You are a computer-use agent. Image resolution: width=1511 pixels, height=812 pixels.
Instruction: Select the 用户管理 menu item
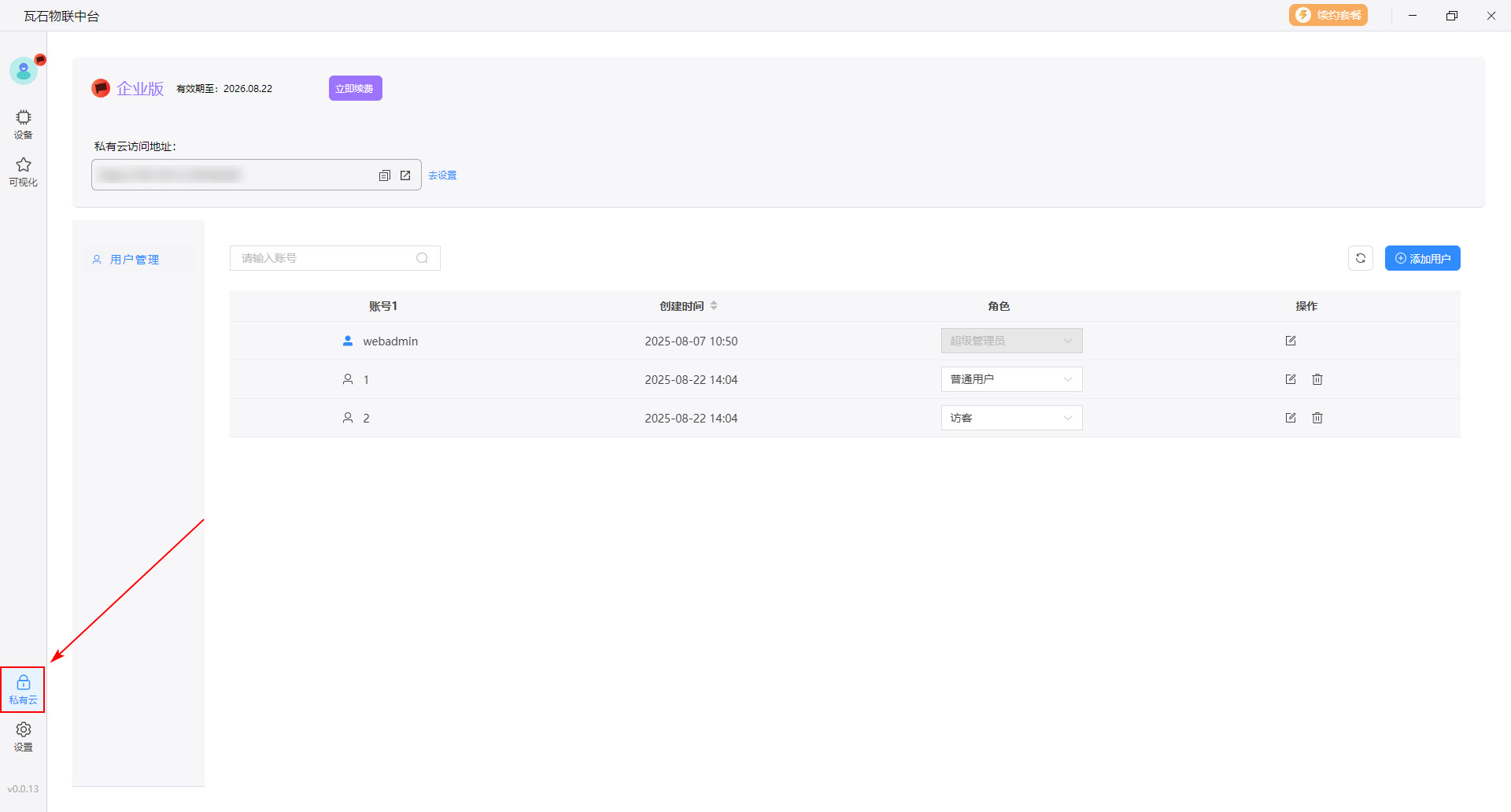(x=135, y=260)
